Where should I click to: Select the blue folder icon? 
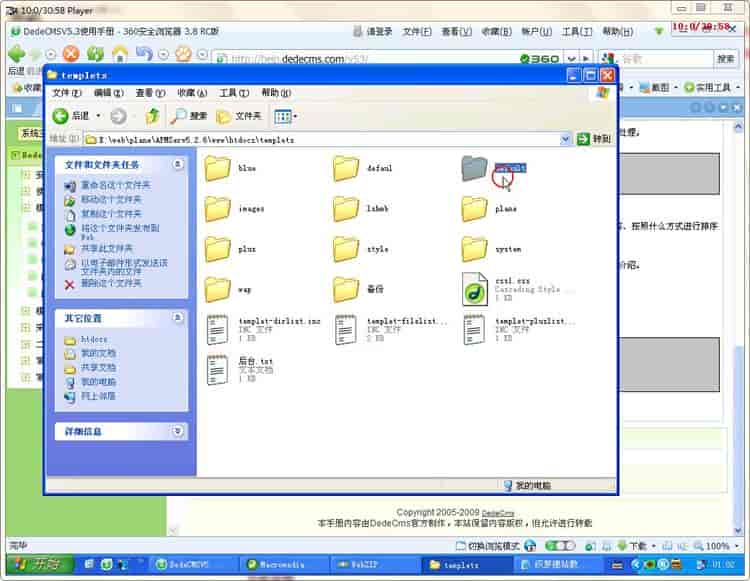click(218, 168)
